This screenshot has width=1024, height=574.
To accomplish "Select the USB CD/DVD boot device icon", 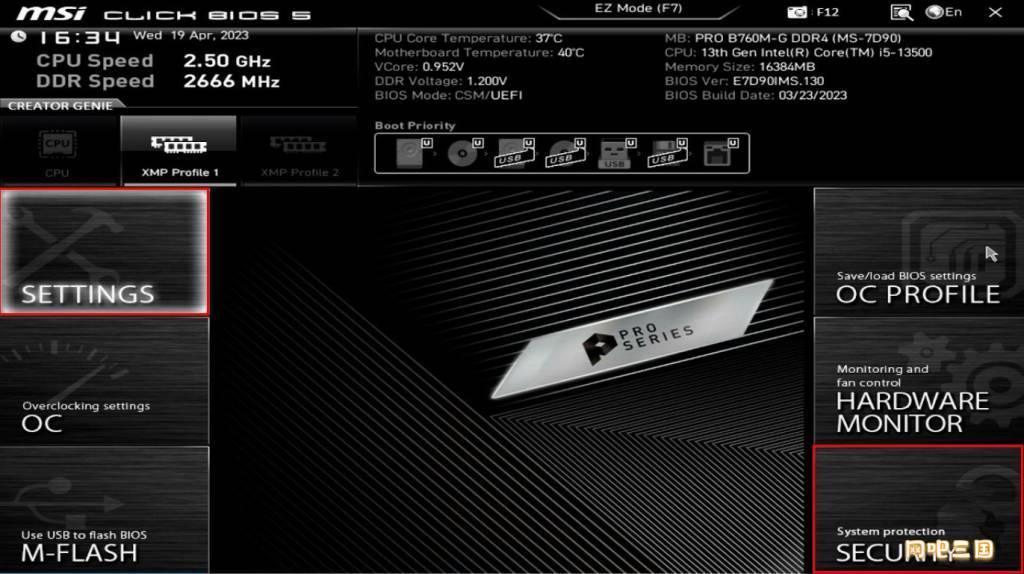I will 566,153.
